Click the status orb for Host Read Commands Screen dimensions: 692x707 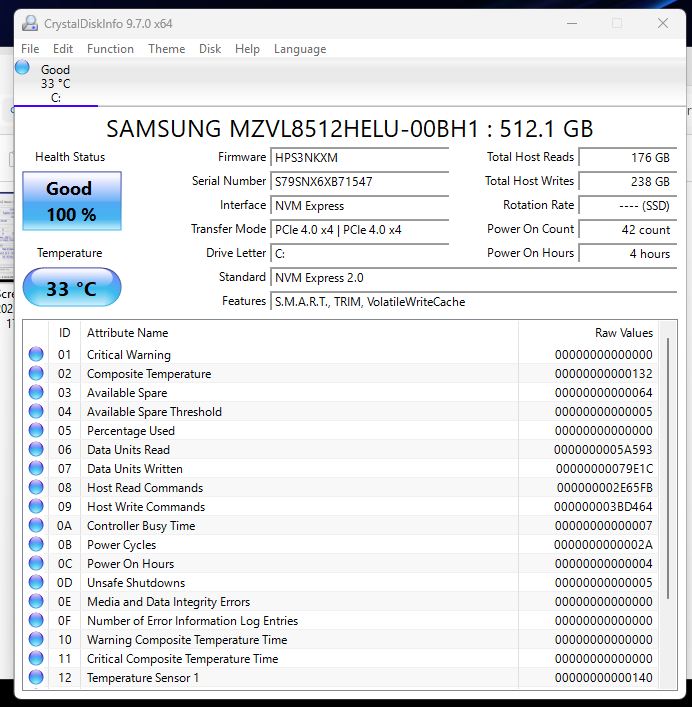click(36, 487)
